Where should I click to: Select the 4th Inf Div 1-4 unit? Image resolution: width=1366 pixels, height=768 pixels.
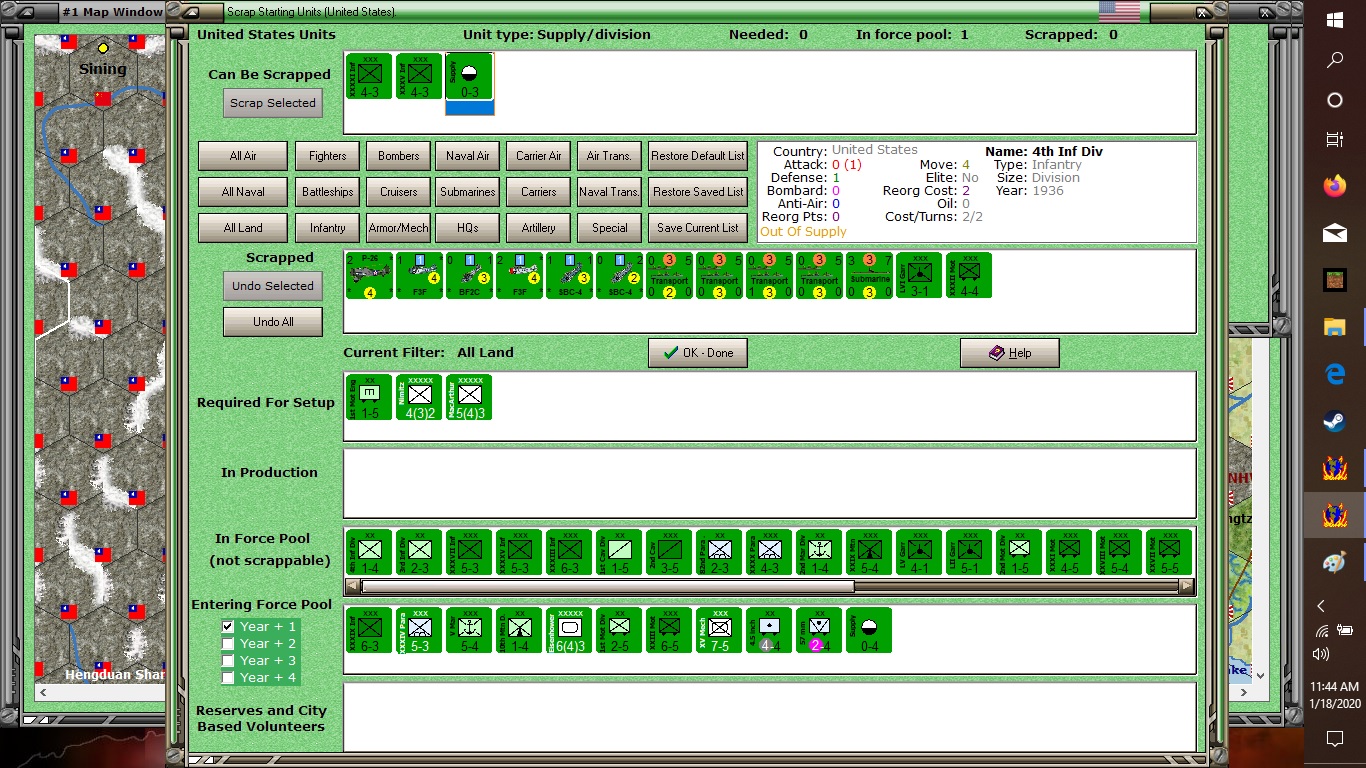point(369,552)
